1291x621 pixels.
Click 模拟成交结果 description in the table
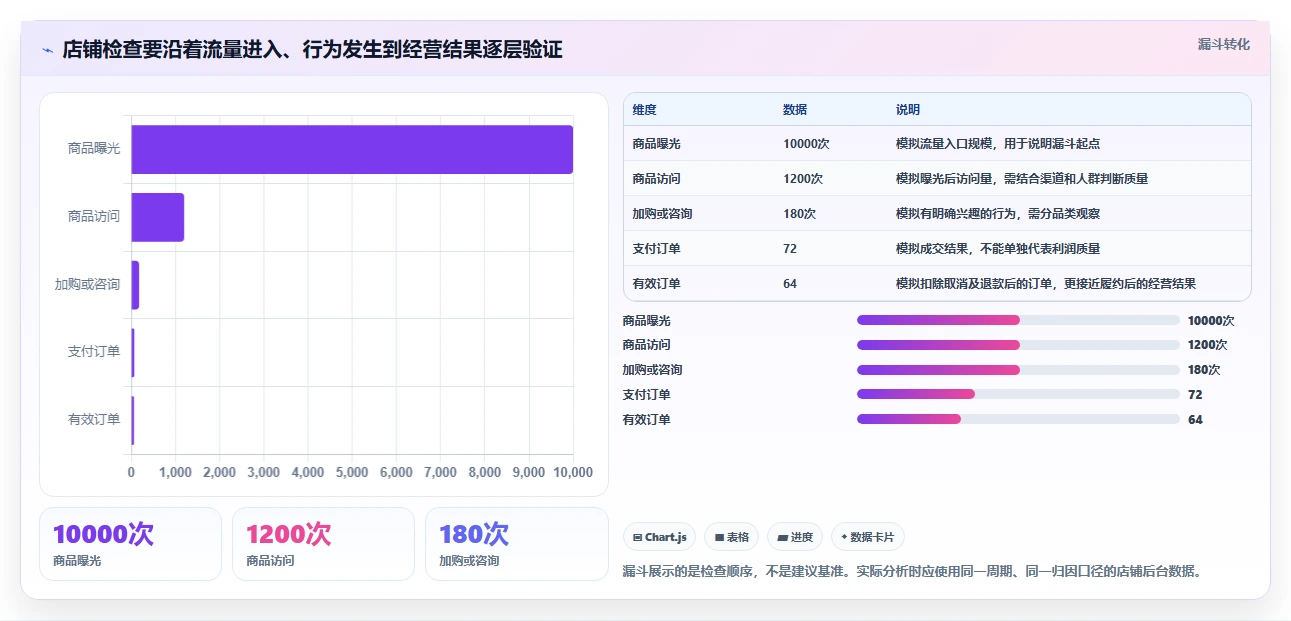(x=998, y=249)
